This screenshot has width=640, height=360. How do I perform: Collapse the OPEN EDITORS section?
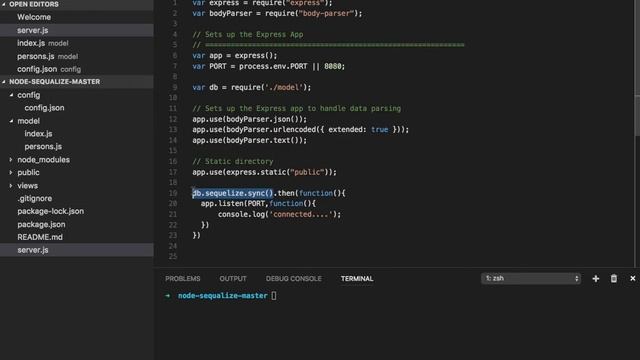(x=4, y=4)
